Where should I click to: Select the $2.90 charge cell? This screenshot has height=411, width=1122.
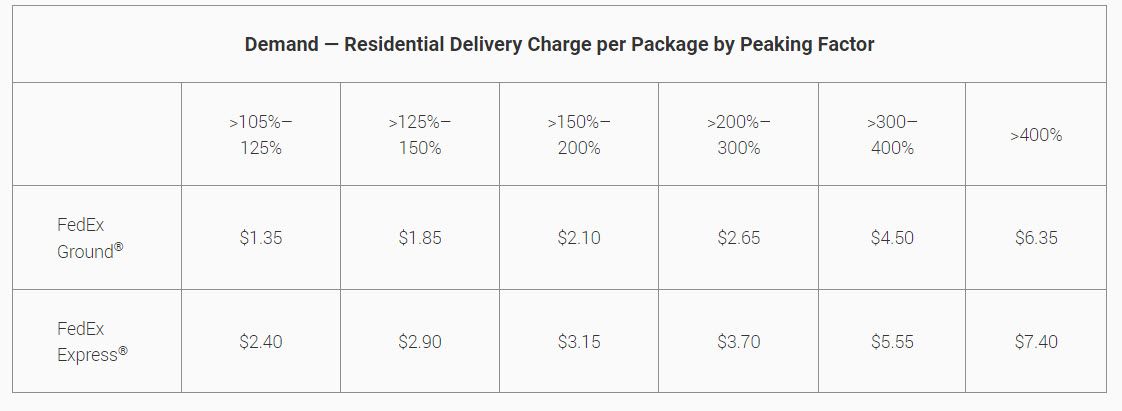tap(420, 342)
